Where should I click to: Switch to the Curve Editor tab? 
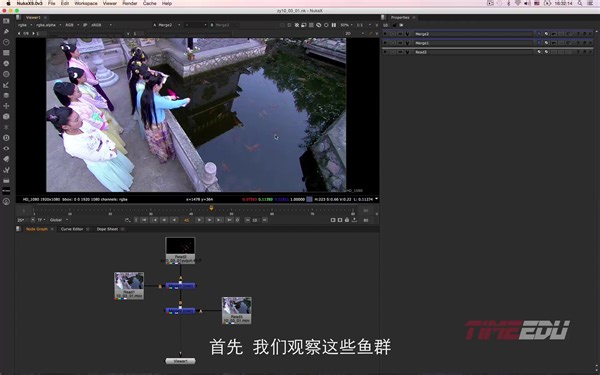[x=72, y=229]
